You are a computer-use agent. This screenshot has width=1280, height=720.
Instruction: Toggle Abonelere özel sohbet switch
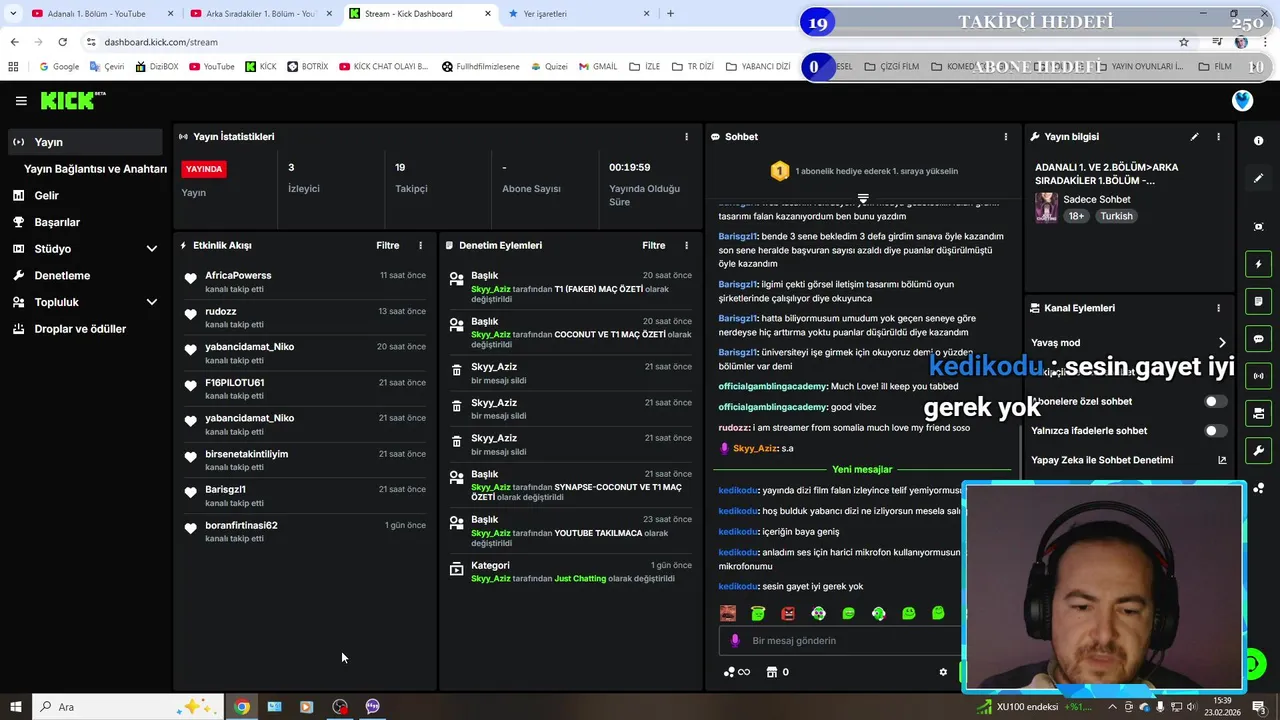click(x=1215, y=401)
